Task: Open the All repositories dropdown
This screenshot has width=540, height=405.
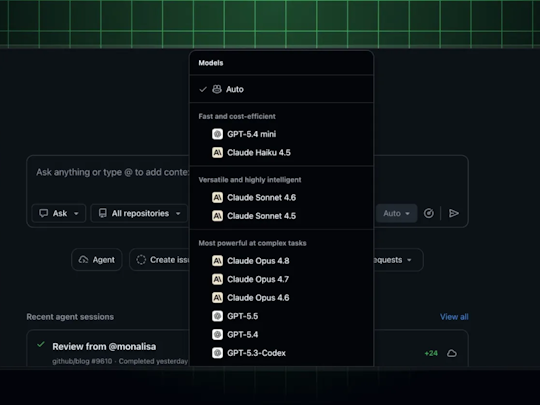Action: pos(139,214)
